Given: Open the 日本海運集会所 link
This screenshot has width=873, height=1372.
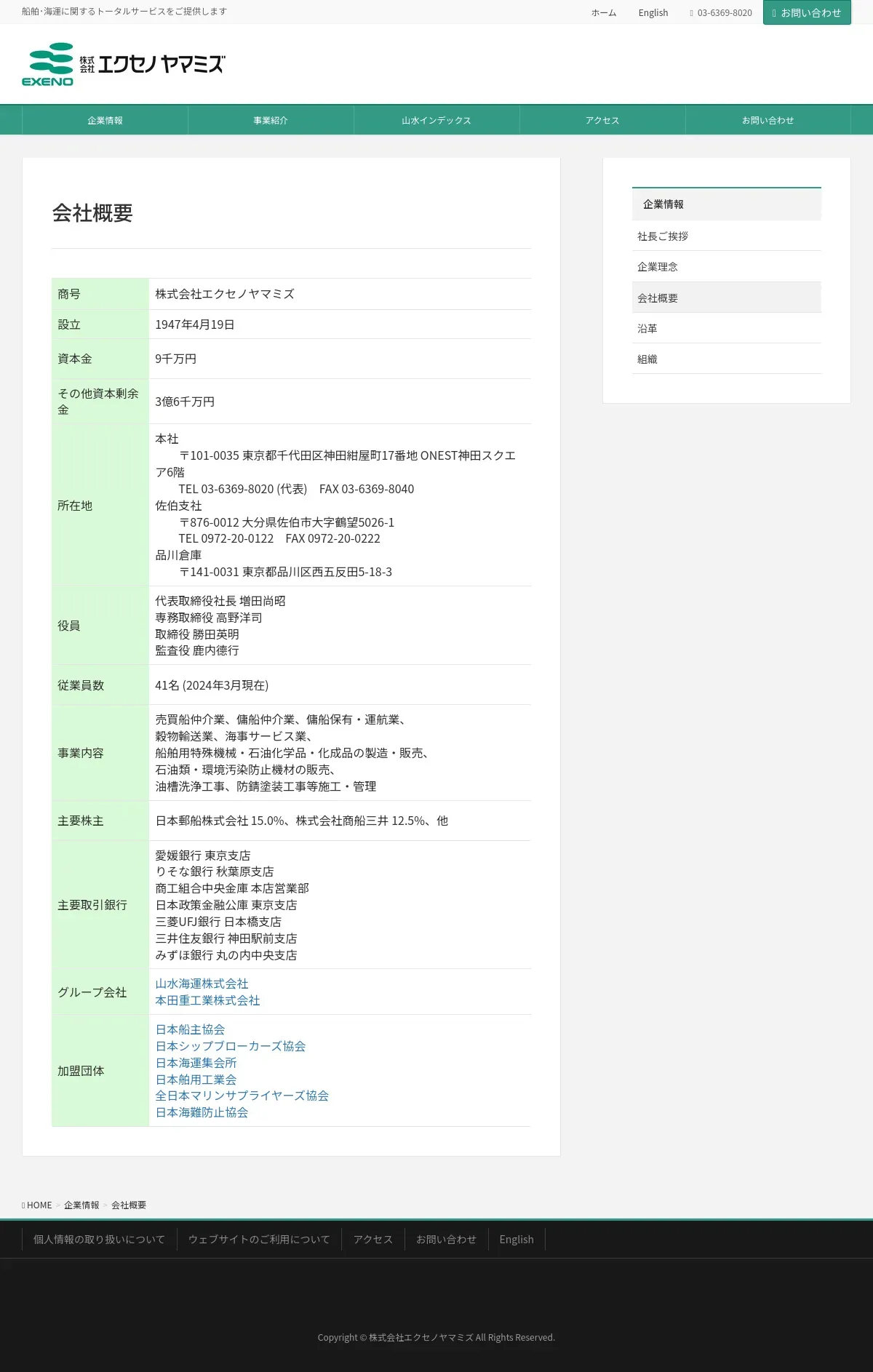Looking at the screenshot, I should click(x=196, y=1063).
